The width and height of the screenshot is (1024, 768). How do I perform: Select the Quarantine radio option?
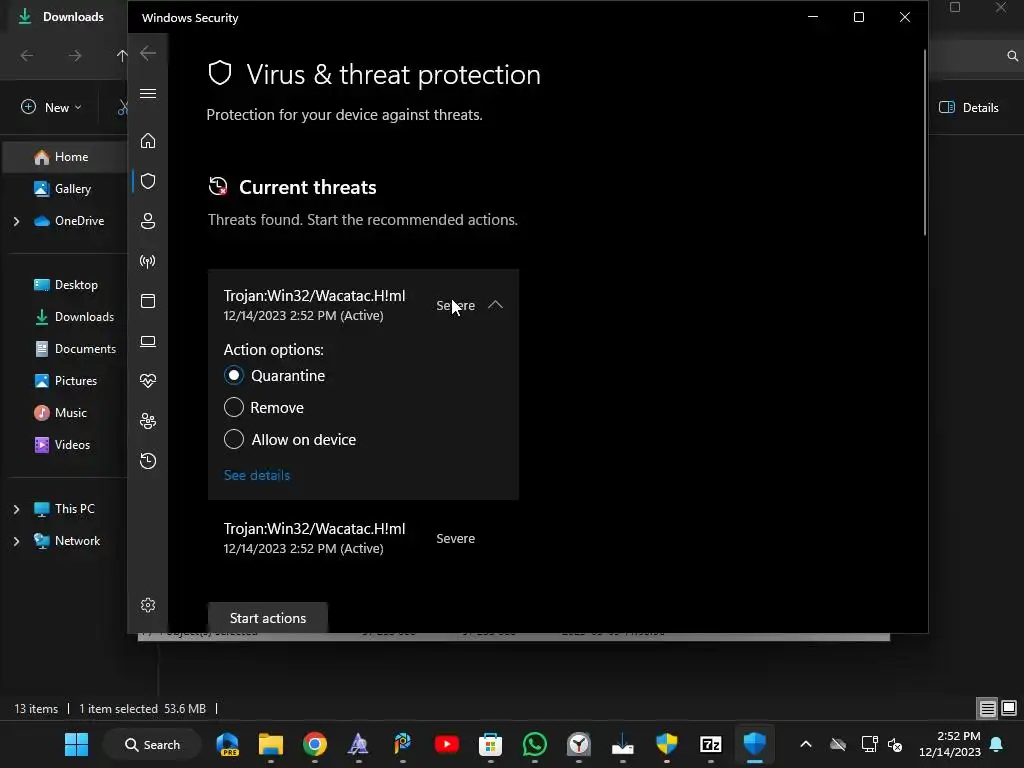[x=234, y=376]
